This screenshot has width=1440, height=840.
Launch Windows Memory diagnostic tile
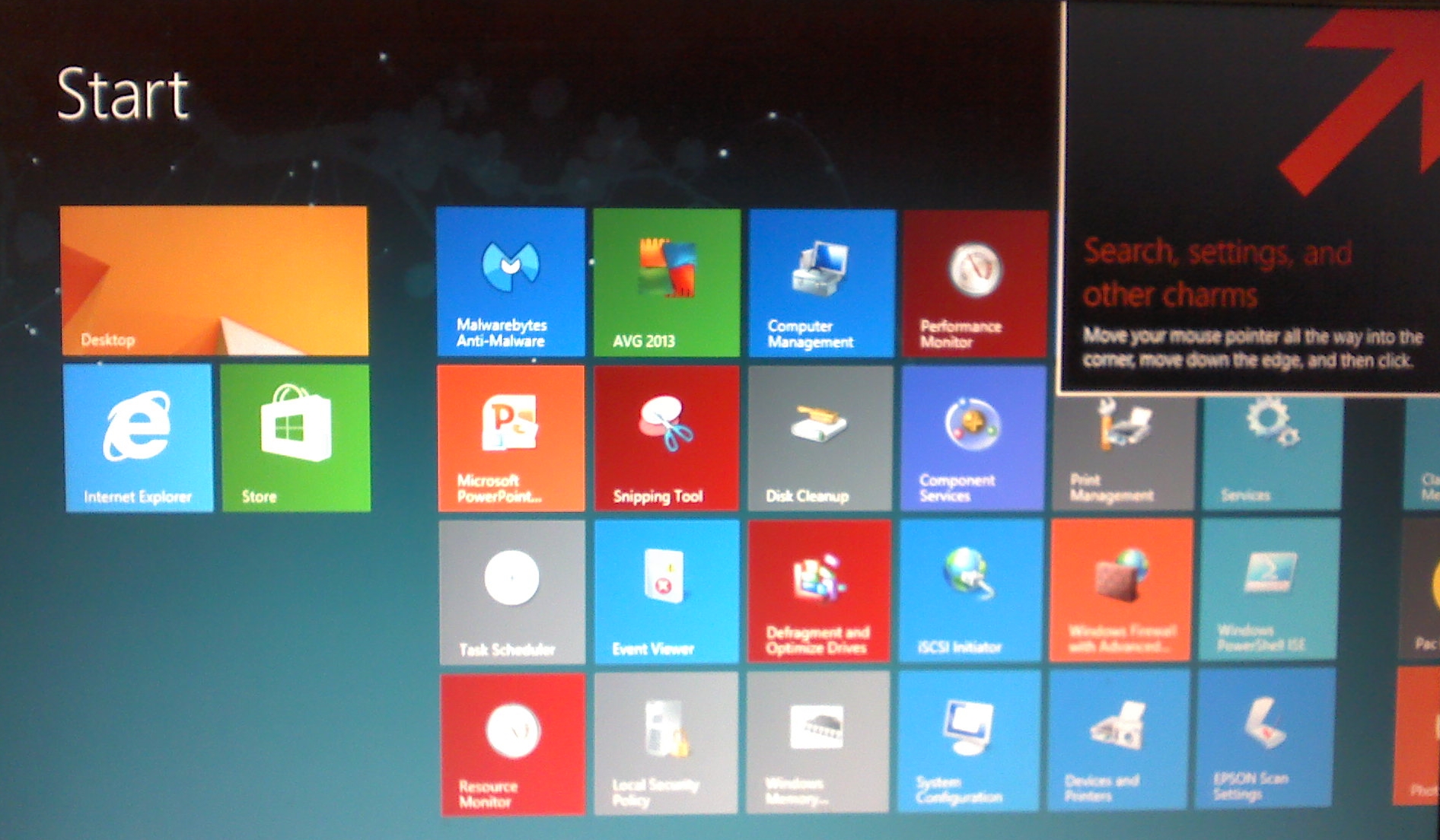(817, 742)
